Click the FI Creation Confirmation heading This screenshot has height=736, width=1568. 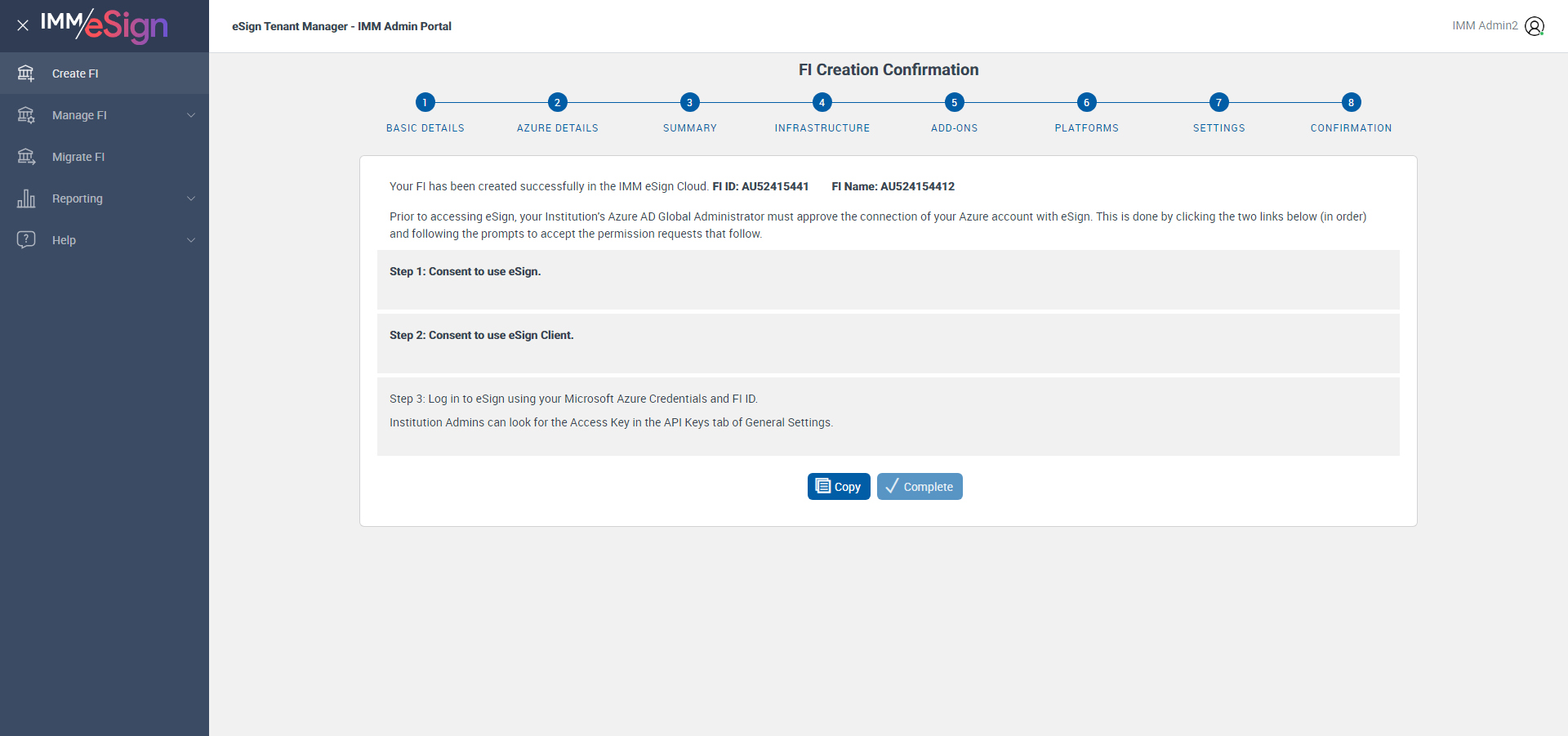[889, 69]
